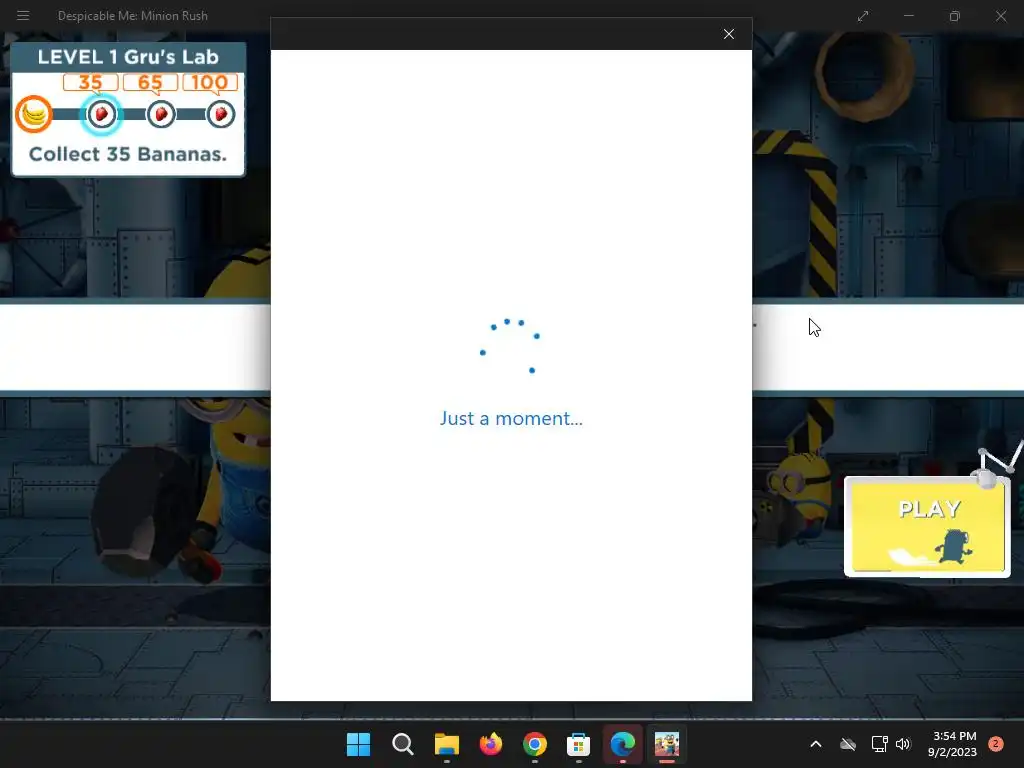Select the banana icon on the level progress track
The width and height of the screenshot is (1024, 768).
(34, 114)
